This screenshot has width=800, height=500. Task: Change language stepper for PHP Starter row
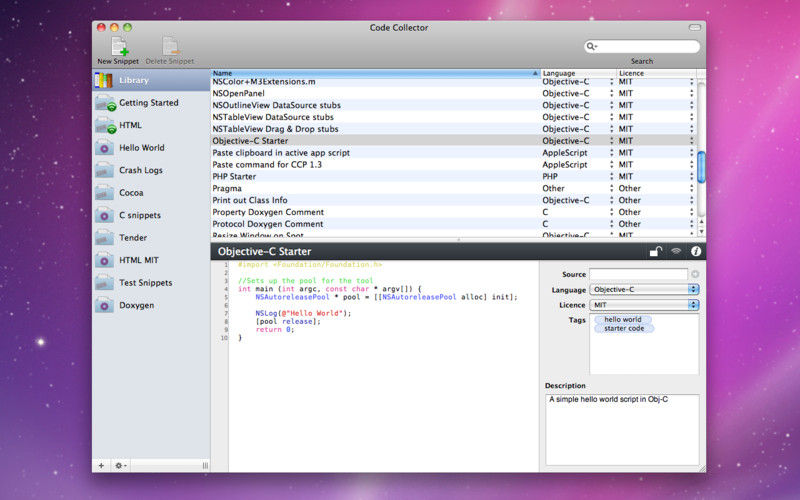611,176
